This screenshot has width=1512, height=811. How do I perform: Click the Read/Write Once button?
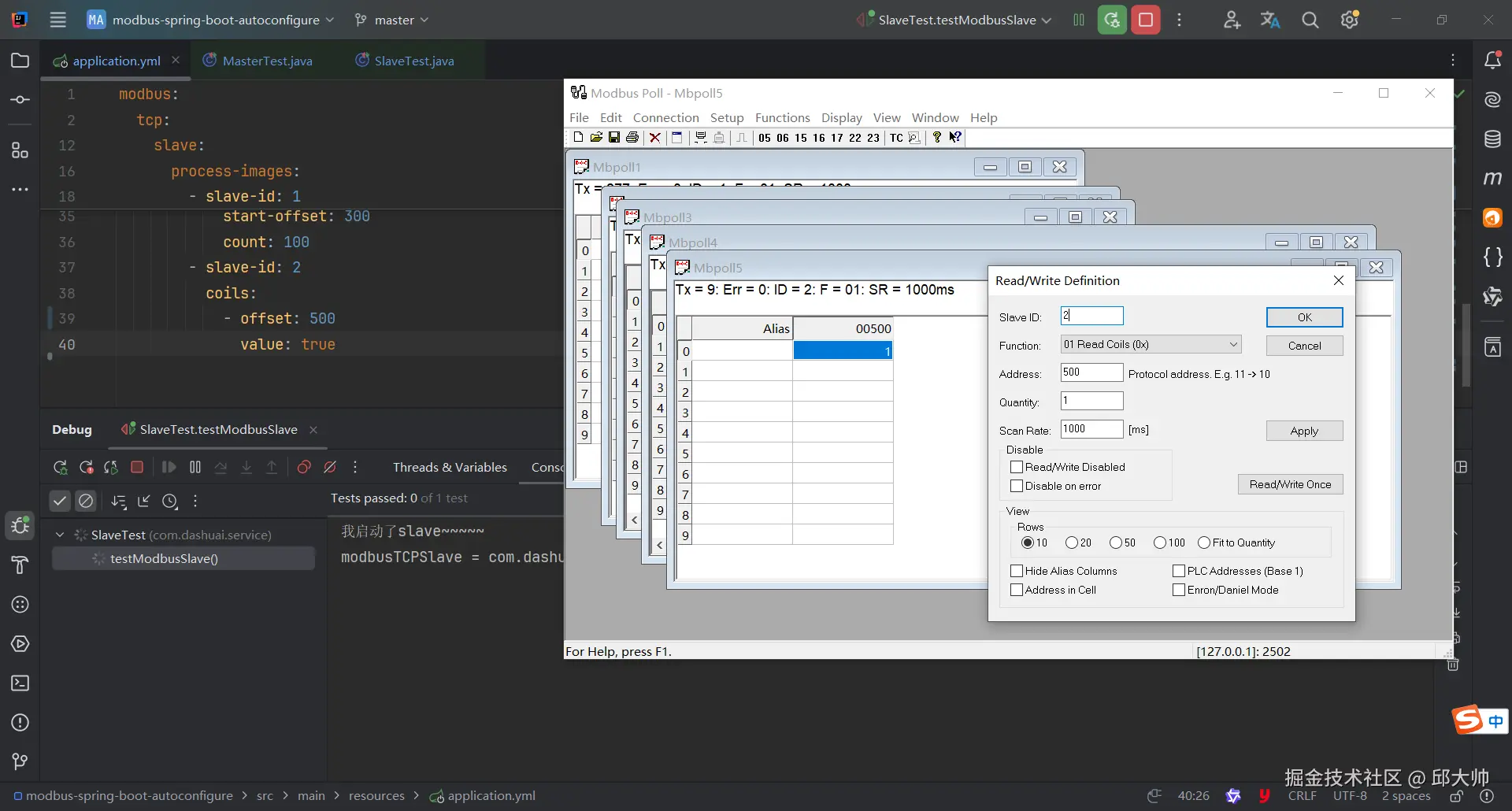1290,485
